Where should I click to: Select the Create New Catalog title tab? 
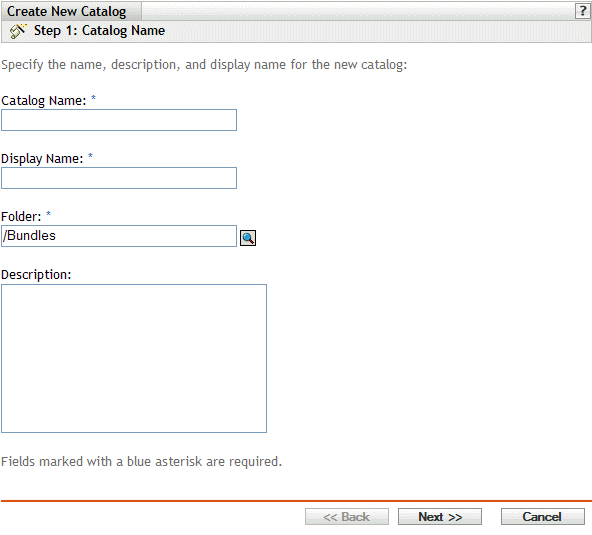71,11
